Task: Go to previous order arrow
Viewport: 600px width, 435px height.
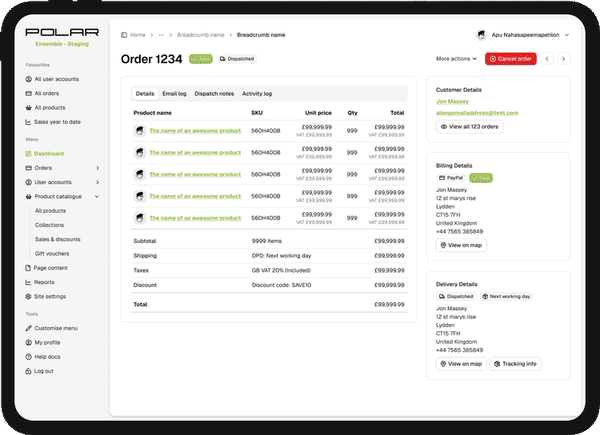Action: coord(547,59)
